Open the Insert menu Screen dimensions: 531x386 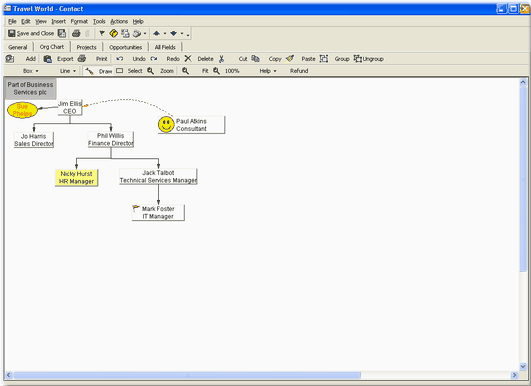pyautogui.click(x=59, y=22)
